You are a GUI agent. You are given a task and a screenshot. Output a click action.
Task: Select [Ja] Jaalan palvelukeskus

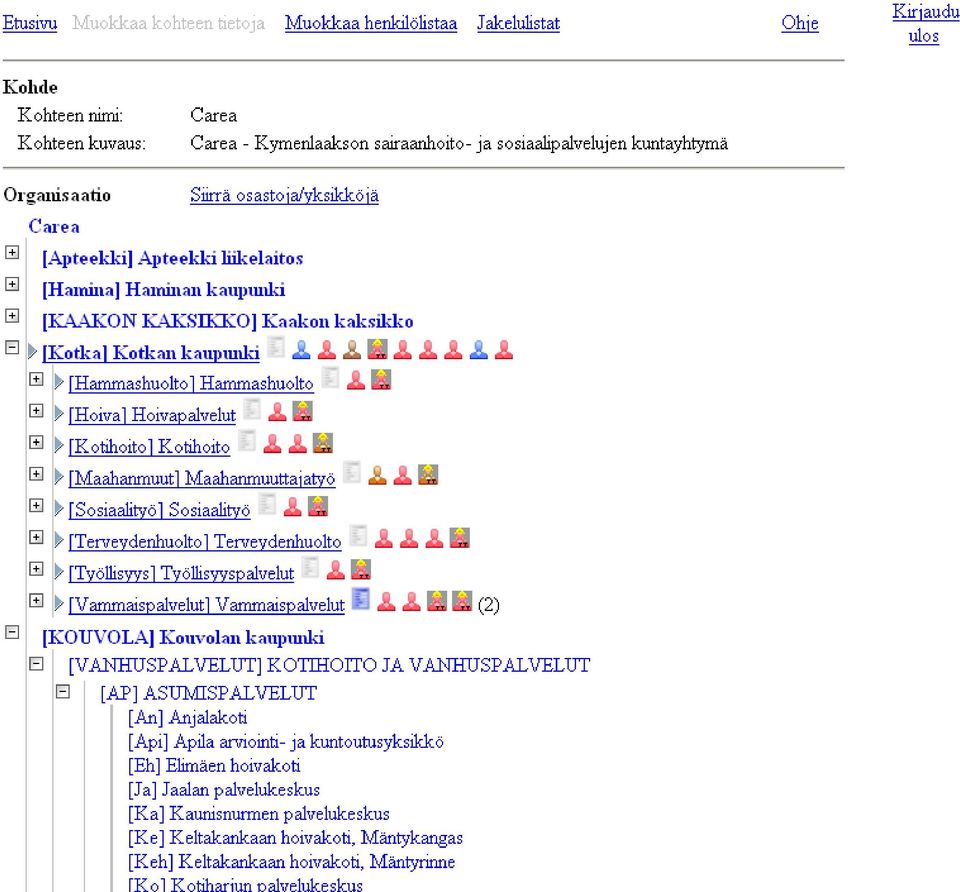[x=224, y=790]
